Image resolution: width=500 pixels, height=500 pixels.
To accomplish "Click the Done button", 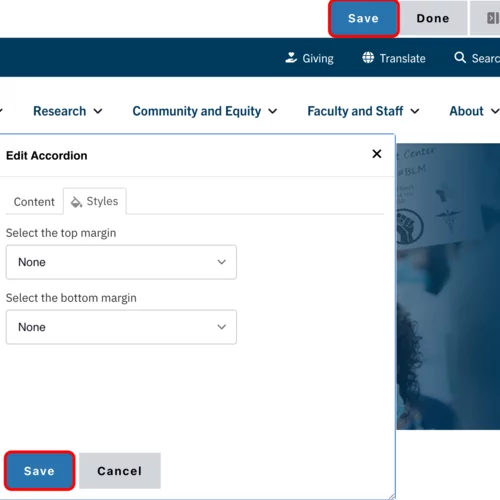I will (433, 18).
